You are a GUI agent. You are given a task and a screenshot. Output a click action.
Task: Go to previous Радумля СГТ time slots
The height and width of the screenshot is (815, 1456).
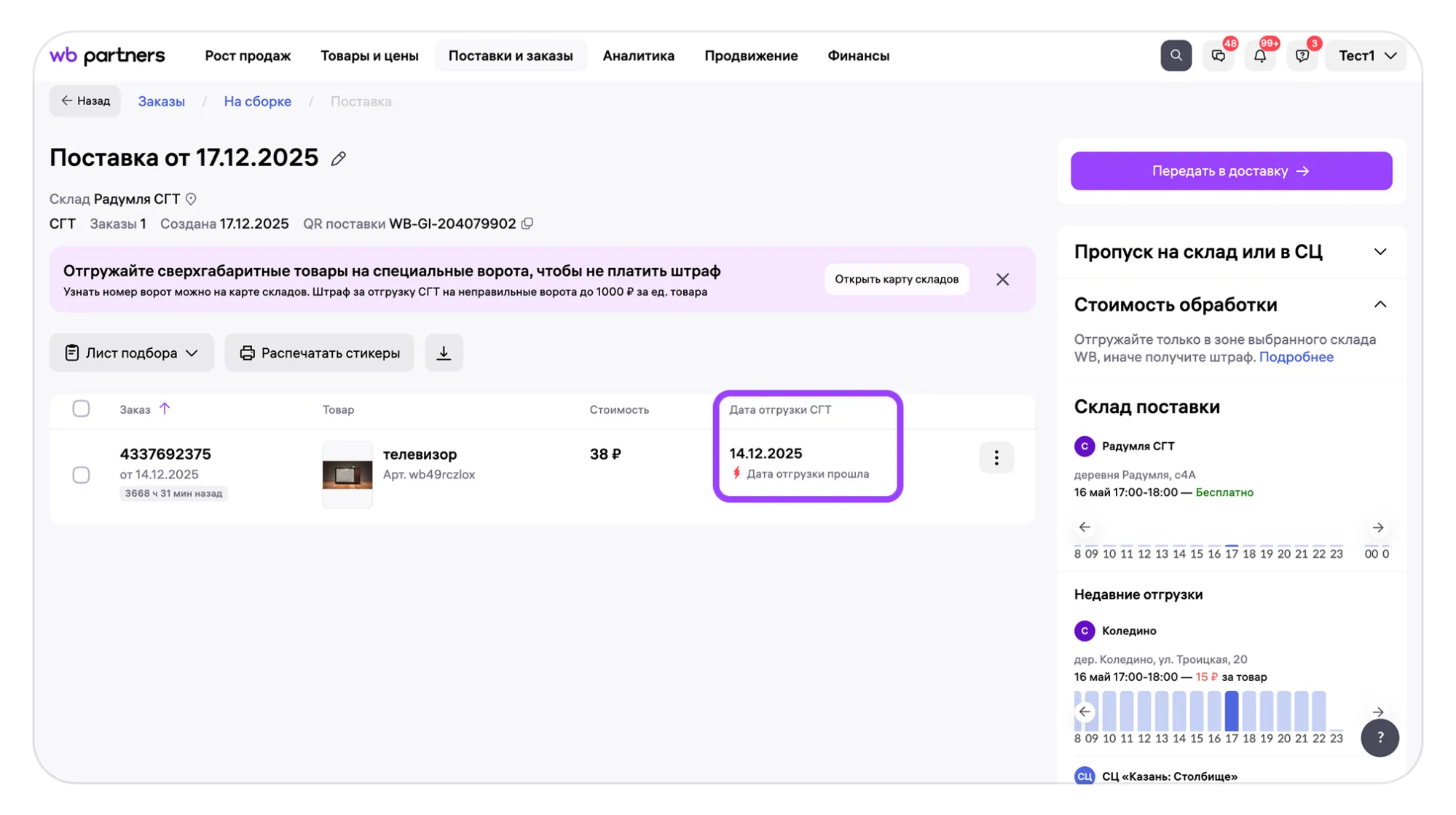pyautogui.click(x=1085, y=527)
